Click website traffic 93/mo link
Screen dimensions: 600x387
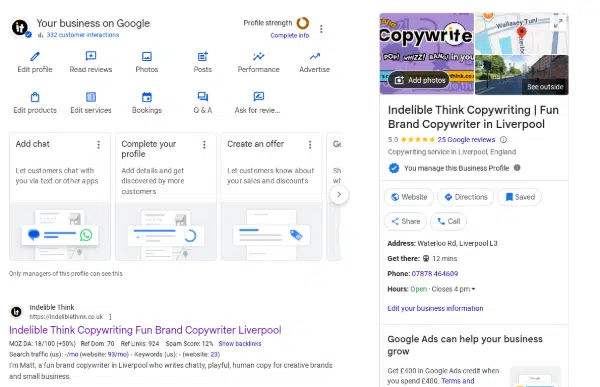click(117, 354)
